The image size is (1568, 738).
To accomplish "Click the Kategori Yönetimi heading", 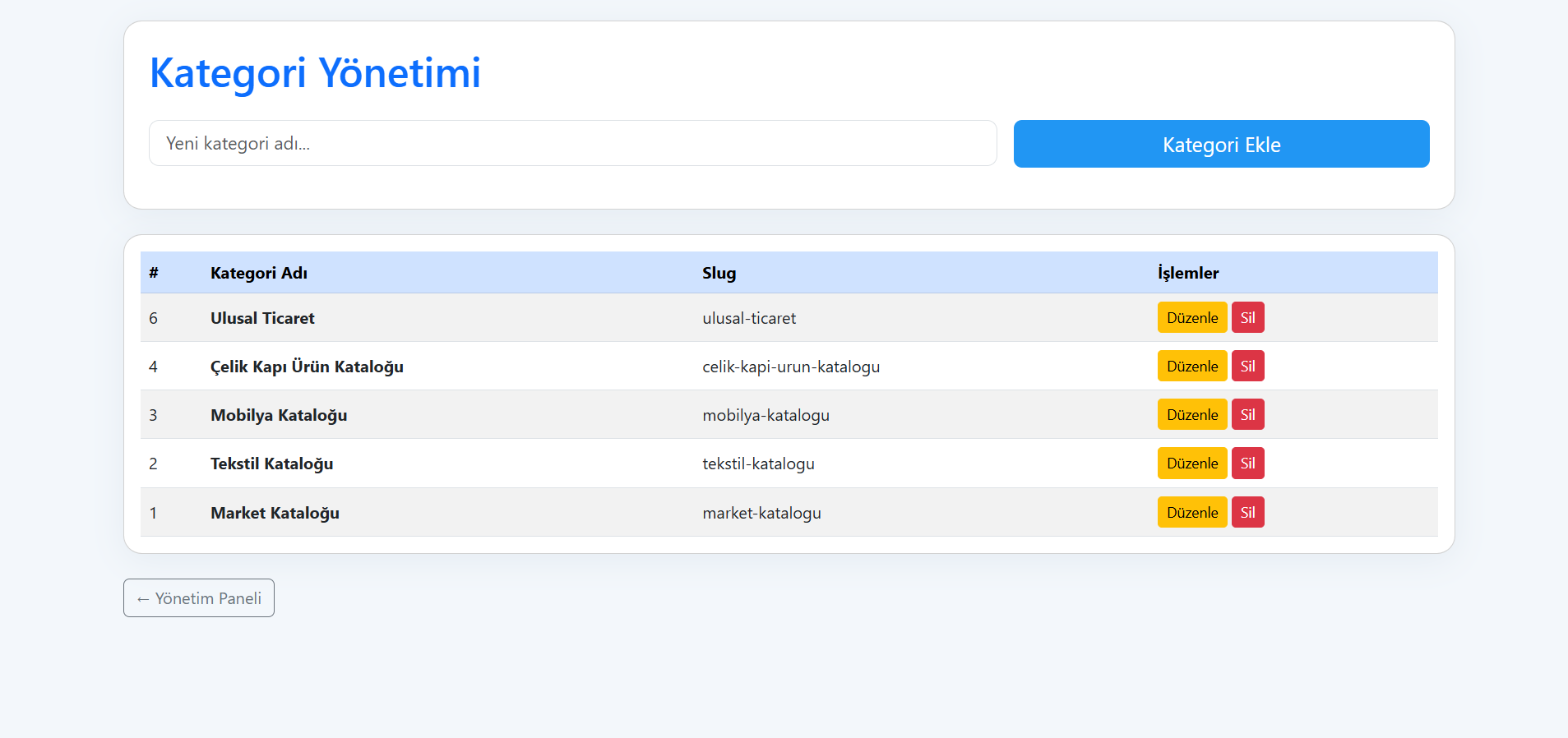I will (x=315, y=72).
